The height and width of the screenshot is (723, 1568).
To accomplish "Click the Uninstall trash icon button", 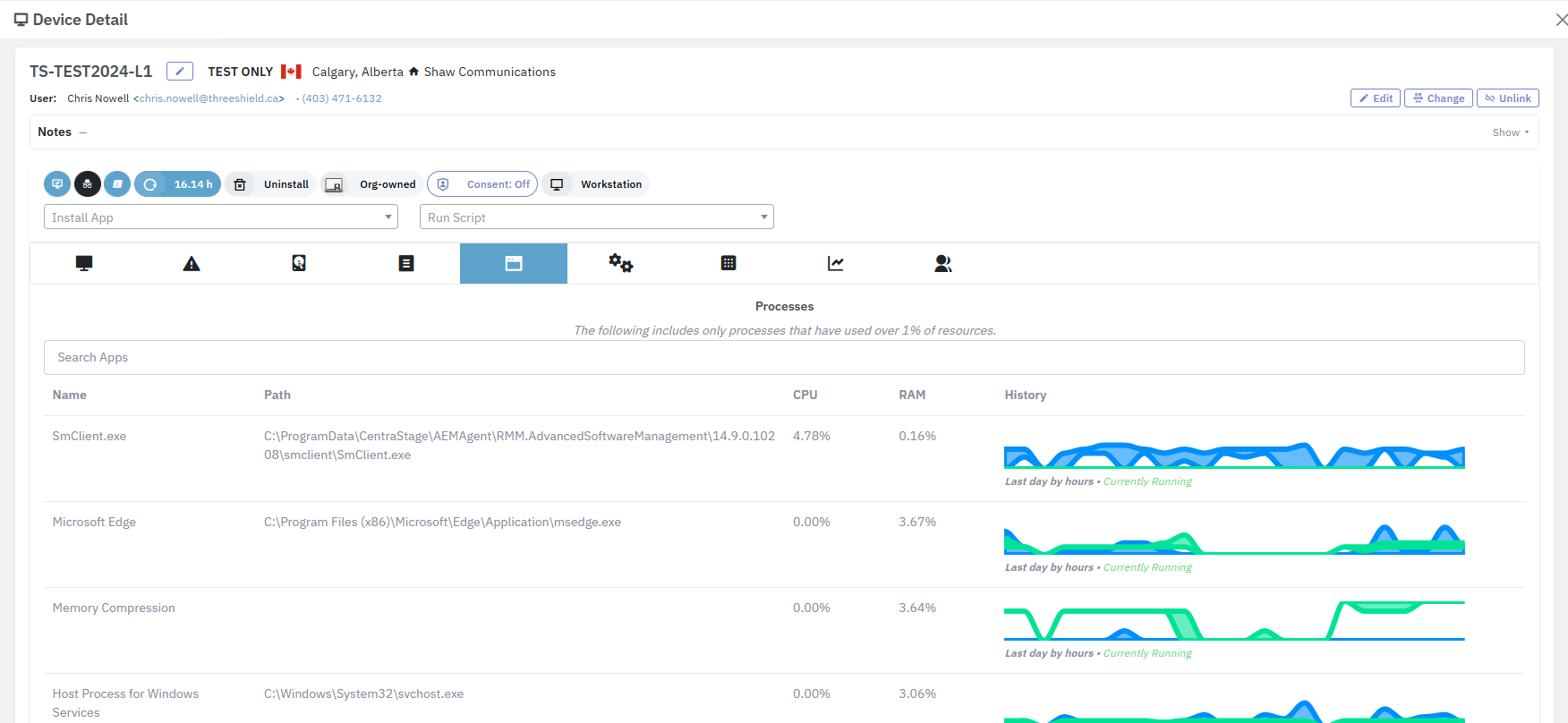I will 270,184.
